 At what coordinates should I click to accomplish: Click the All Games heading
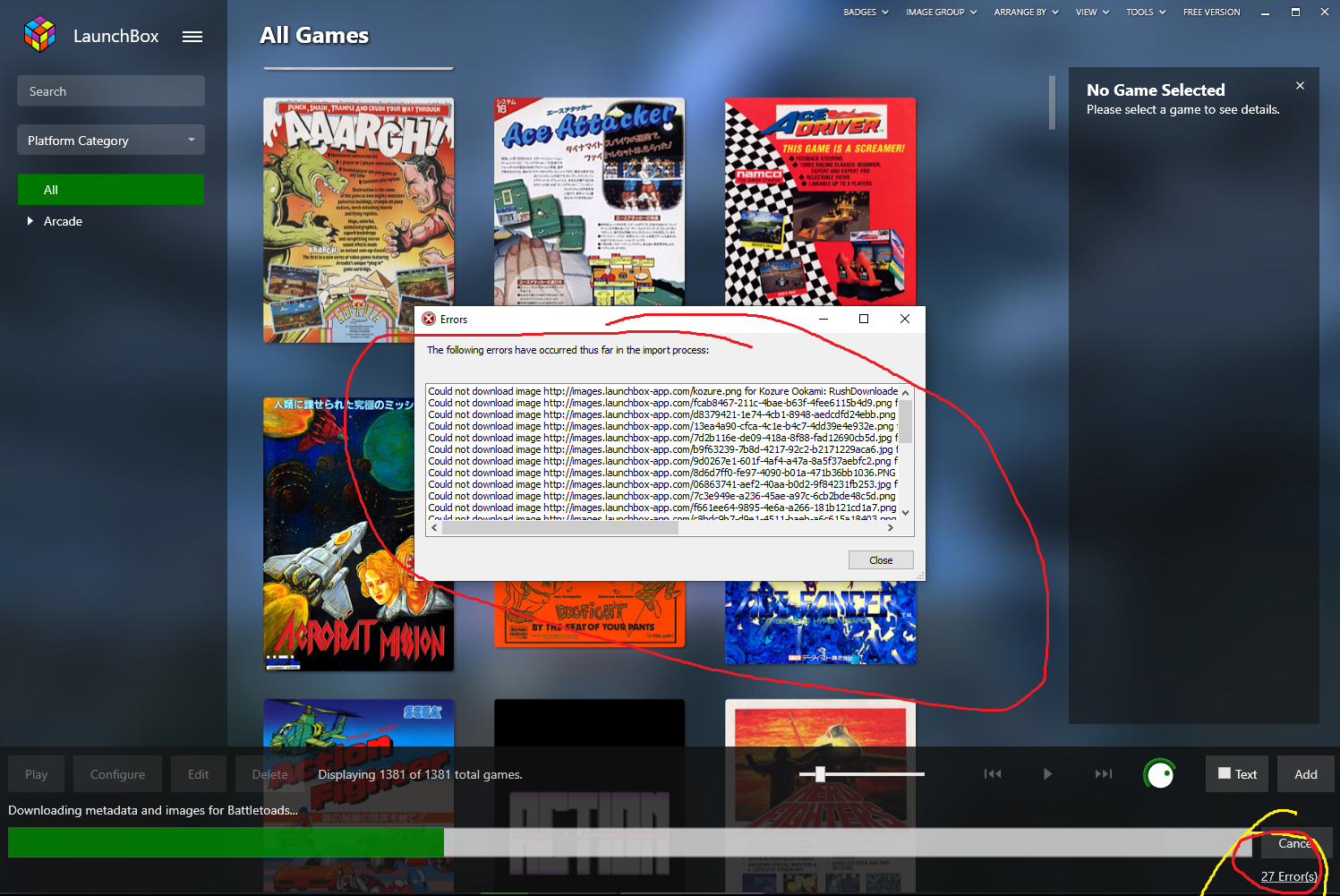pos(314,36)
